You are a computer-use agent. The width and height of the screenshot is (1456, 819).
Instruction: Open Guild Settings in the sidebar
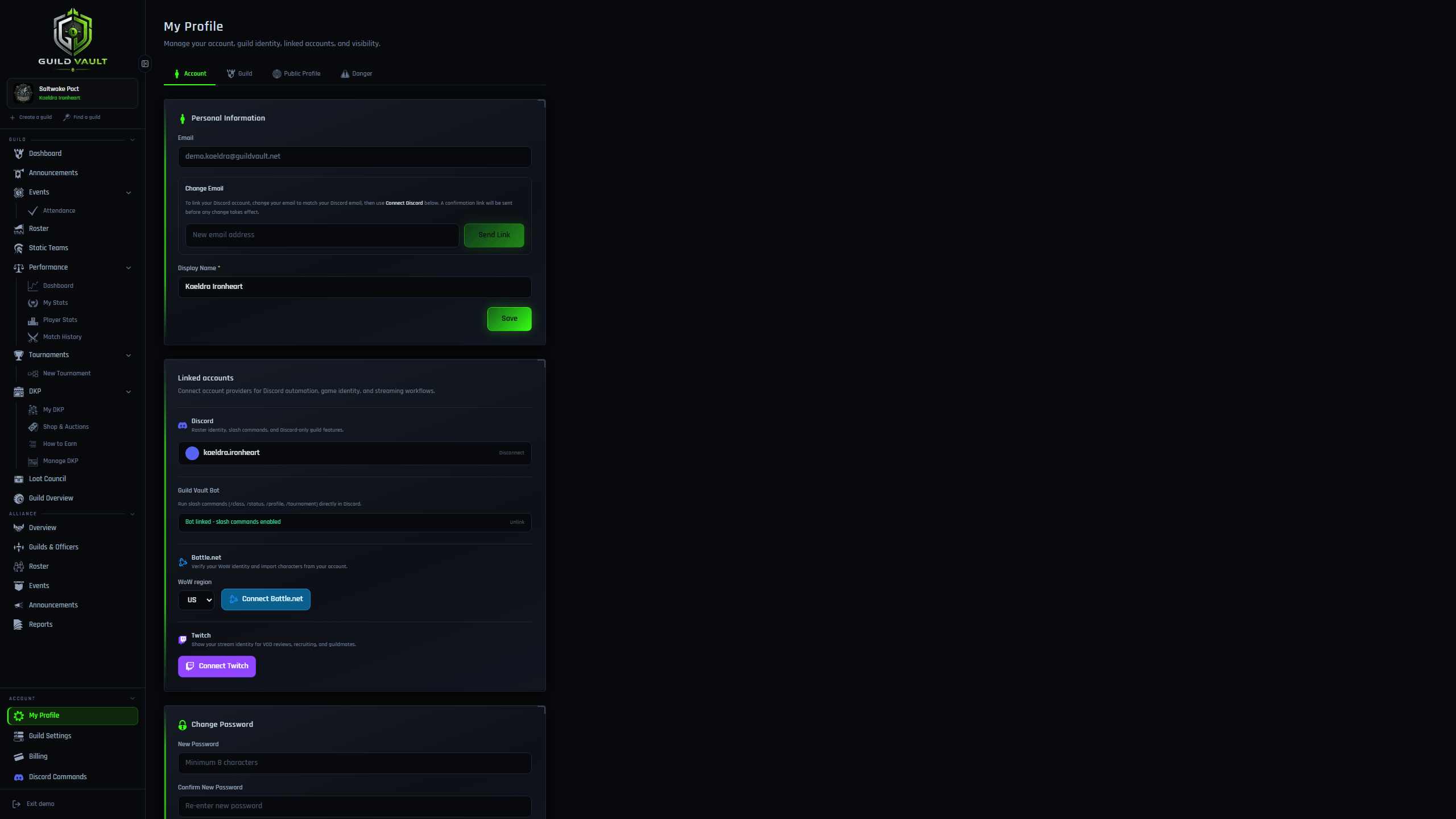pyautogui.click(x=73, y=736)
